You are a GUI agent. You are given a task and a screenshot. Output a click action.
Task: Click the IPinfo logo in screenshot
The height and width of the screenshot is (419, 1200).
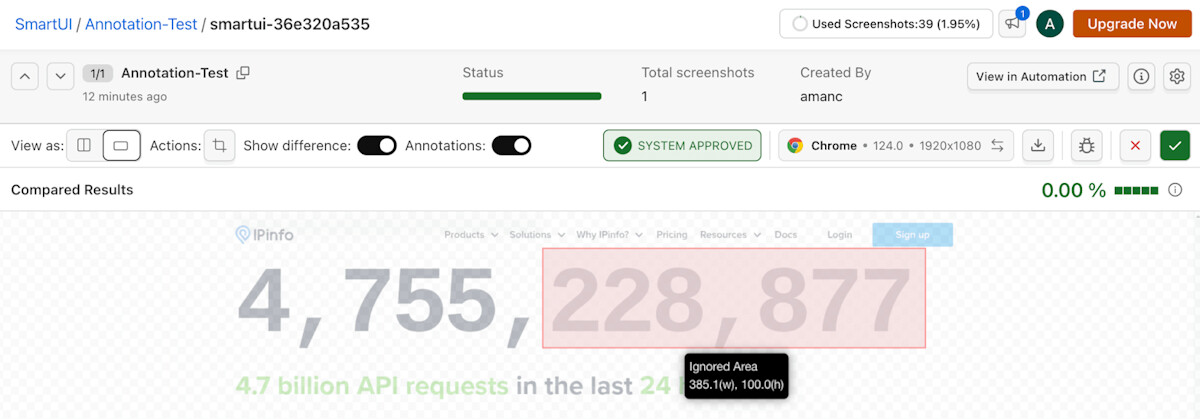pos(264,234)
